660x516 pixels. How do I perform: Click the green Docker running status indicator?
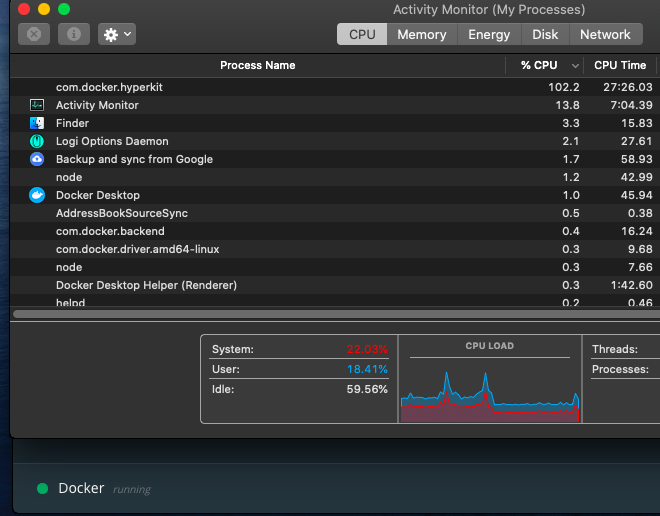[x=43, y=488]
